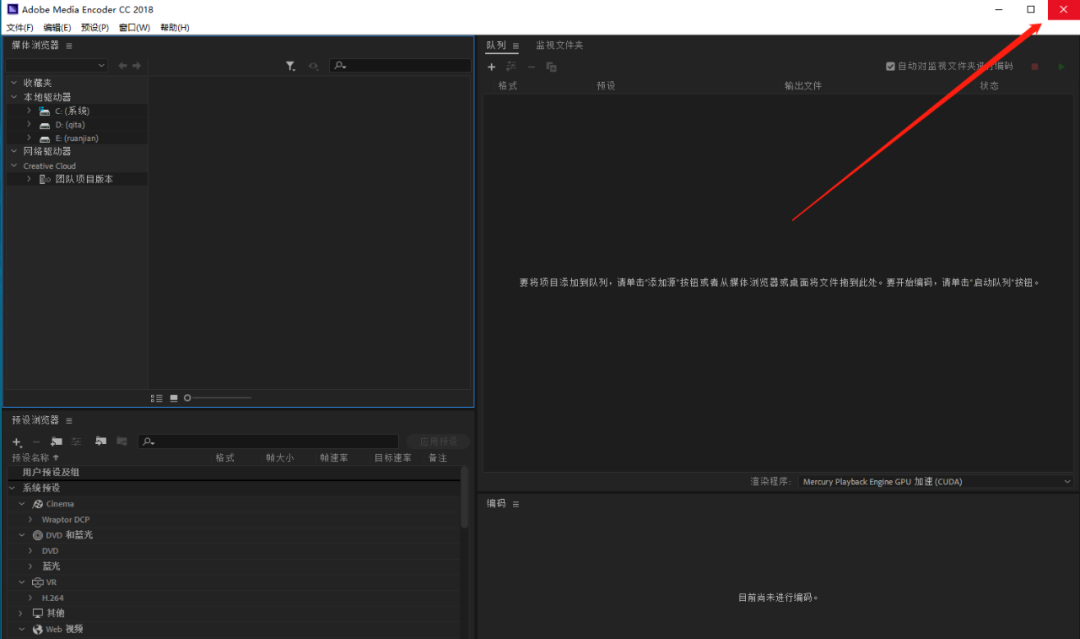Screen dimensions: 1080x639
Task: Open the file type filter funnel icon
Action: click(x=291, y=66)
